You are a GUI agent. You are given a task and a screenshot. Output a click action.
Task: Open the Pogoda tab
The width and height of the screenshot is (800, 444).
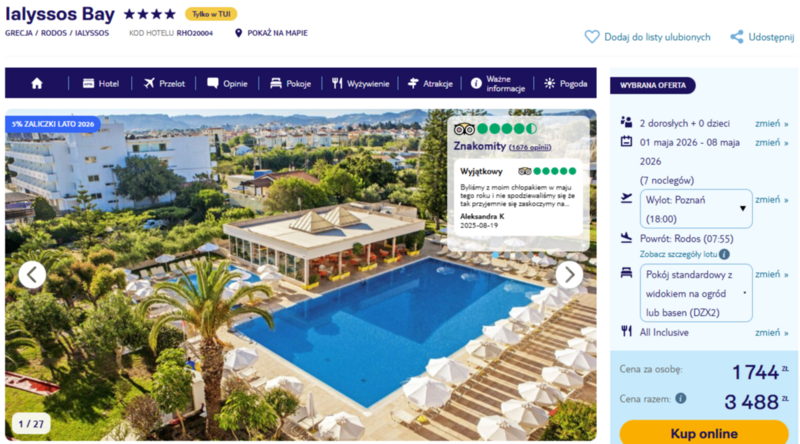[x=566, y=83]
